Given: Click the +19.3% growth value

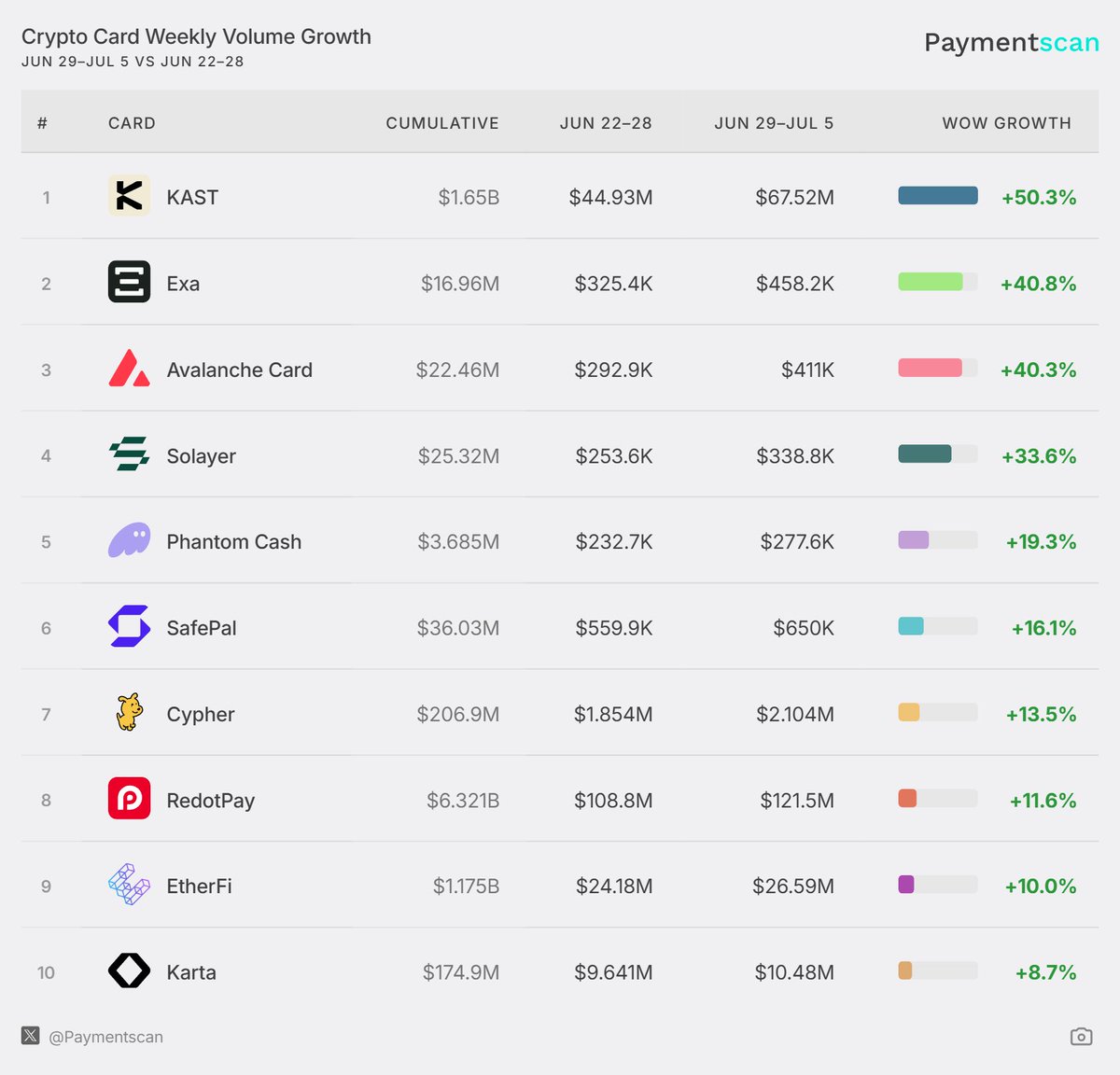Looking at the screenshot, I should point(1041,542).
